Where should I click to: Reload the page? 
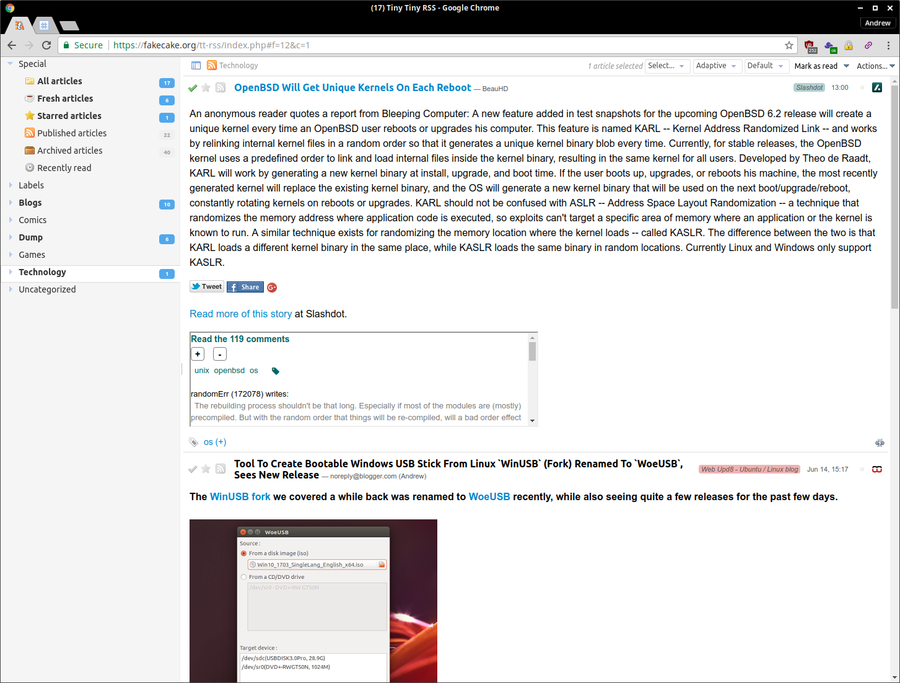46,45
